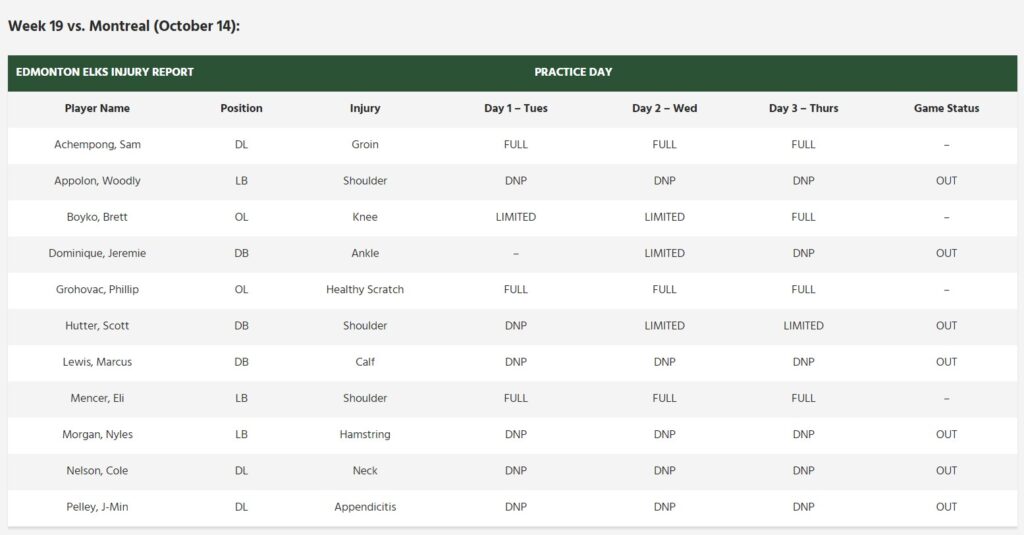Select the Achempong, Sam player name
The width and height of the screenshot is (1024, 535).
point(97,144)
